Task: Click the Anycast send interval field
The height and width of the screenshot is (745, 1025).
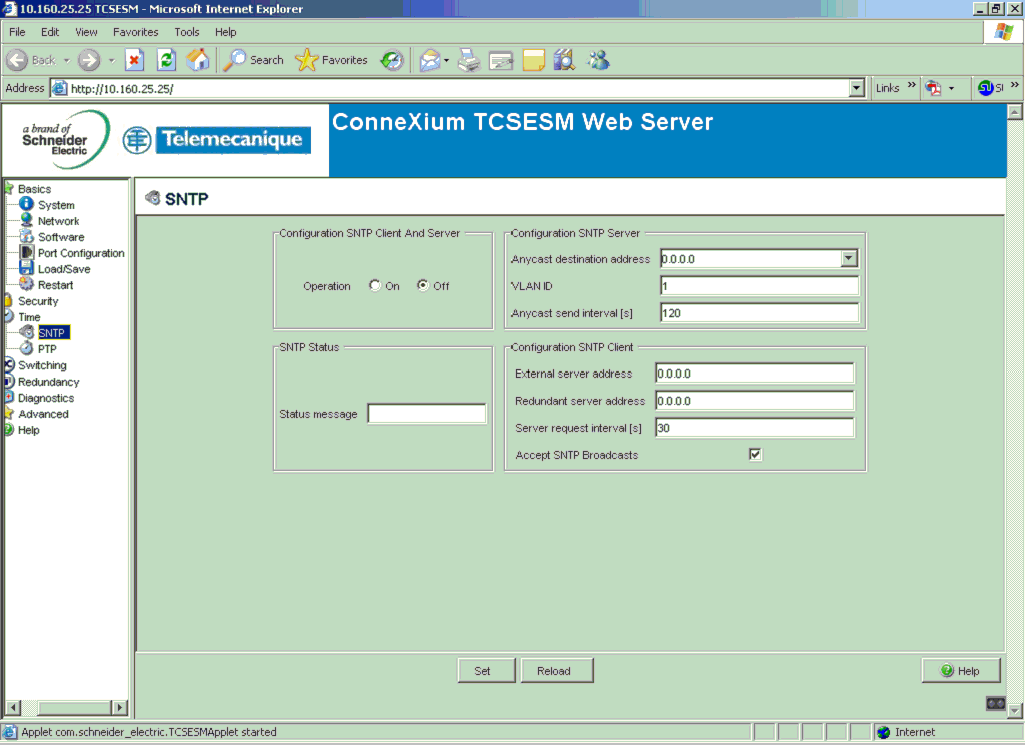Action: coord(760,313)
